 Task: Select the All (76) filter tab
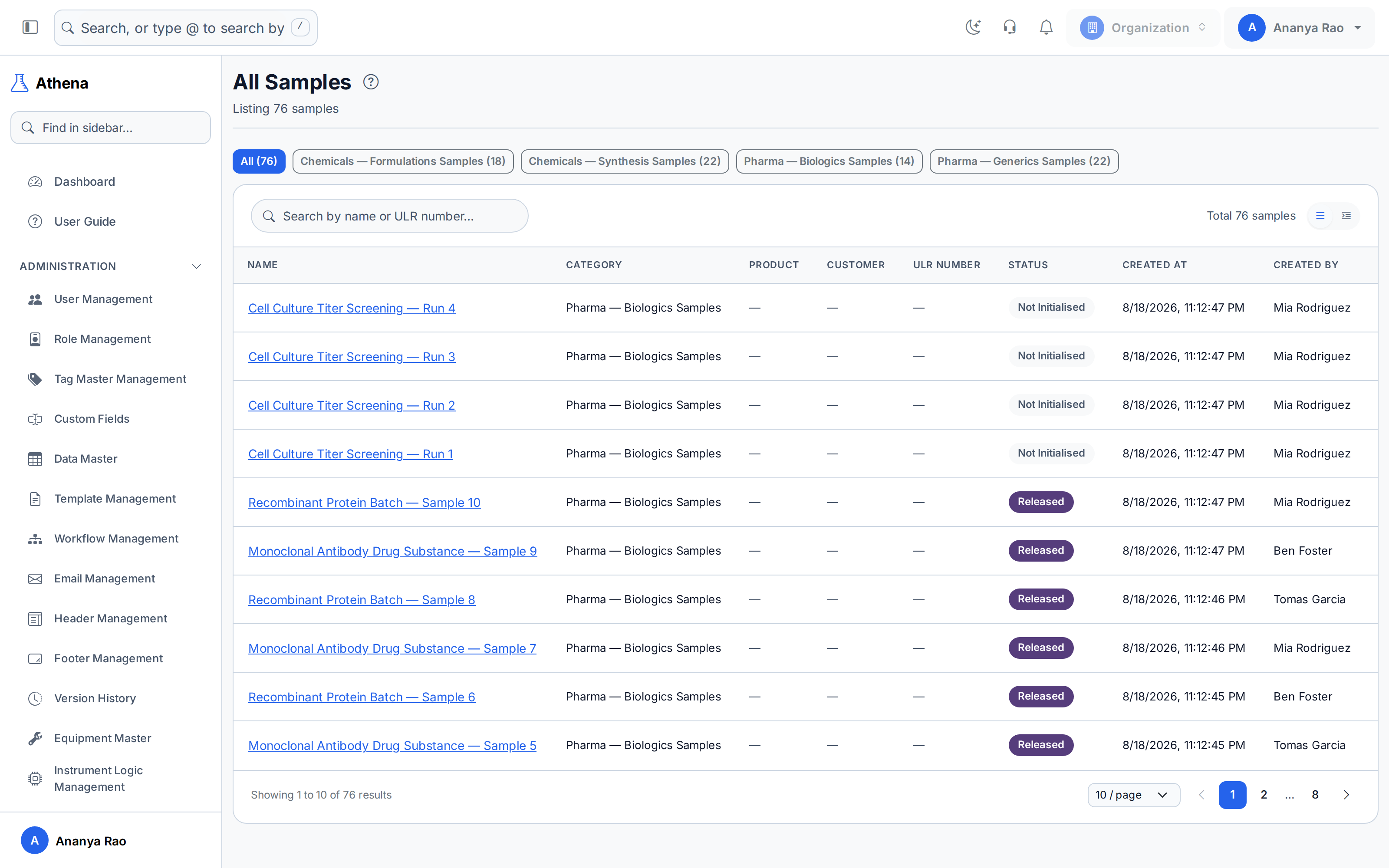coord(259,161)
